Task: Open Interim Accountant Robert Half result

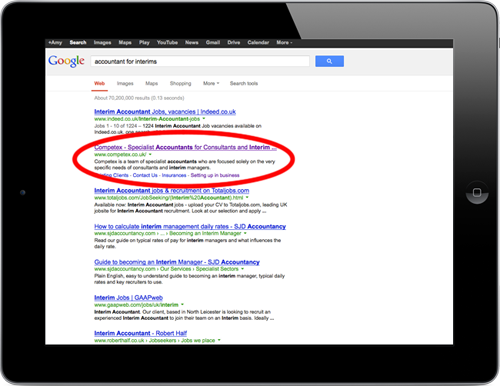Action: [x=141, y=333]
